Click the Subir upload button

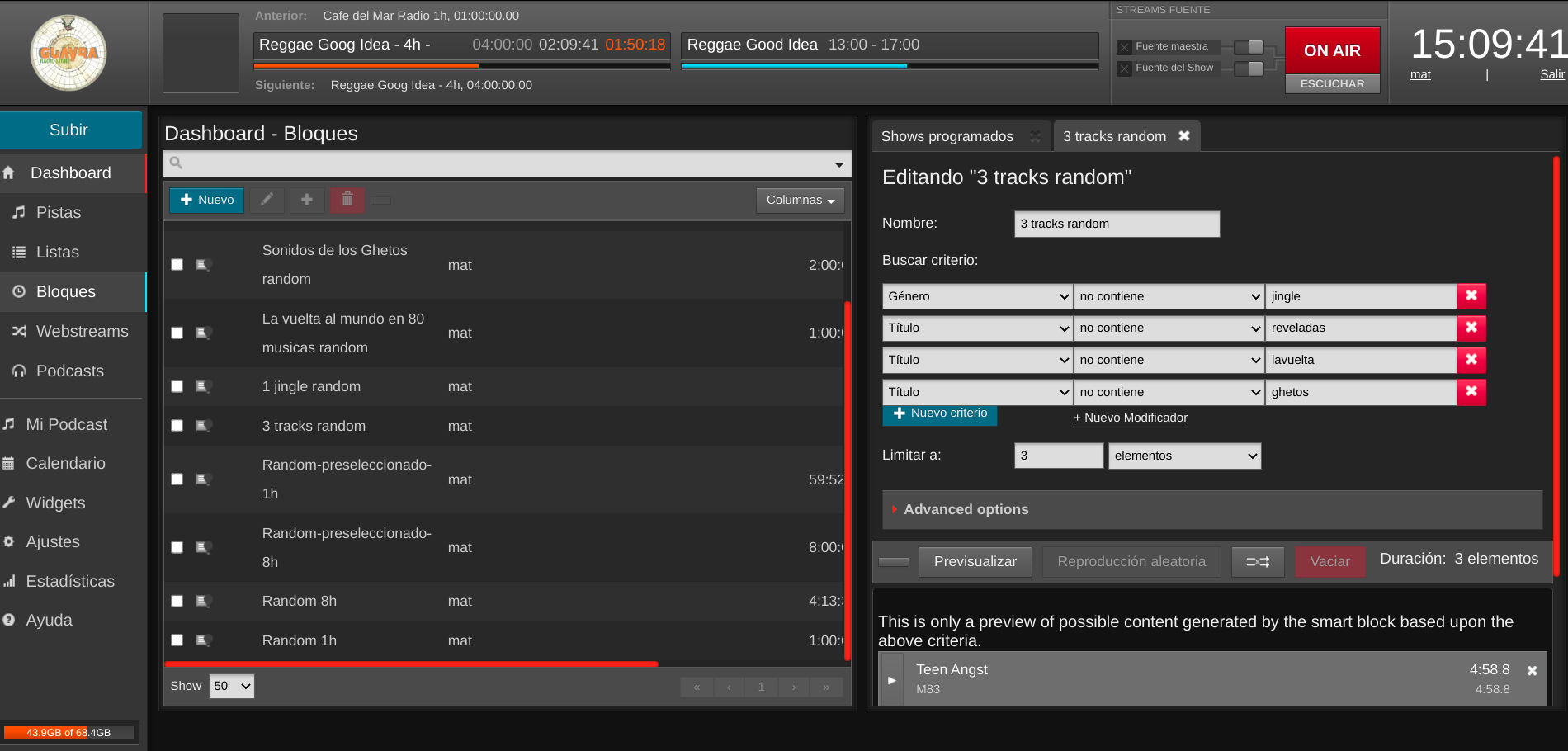69,130
